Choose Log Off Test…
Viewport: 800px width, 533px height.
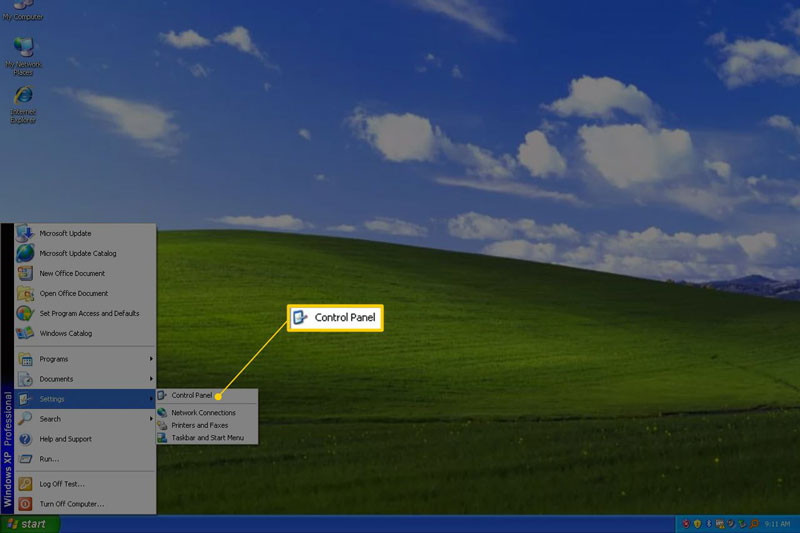click(x=85, y=484)
